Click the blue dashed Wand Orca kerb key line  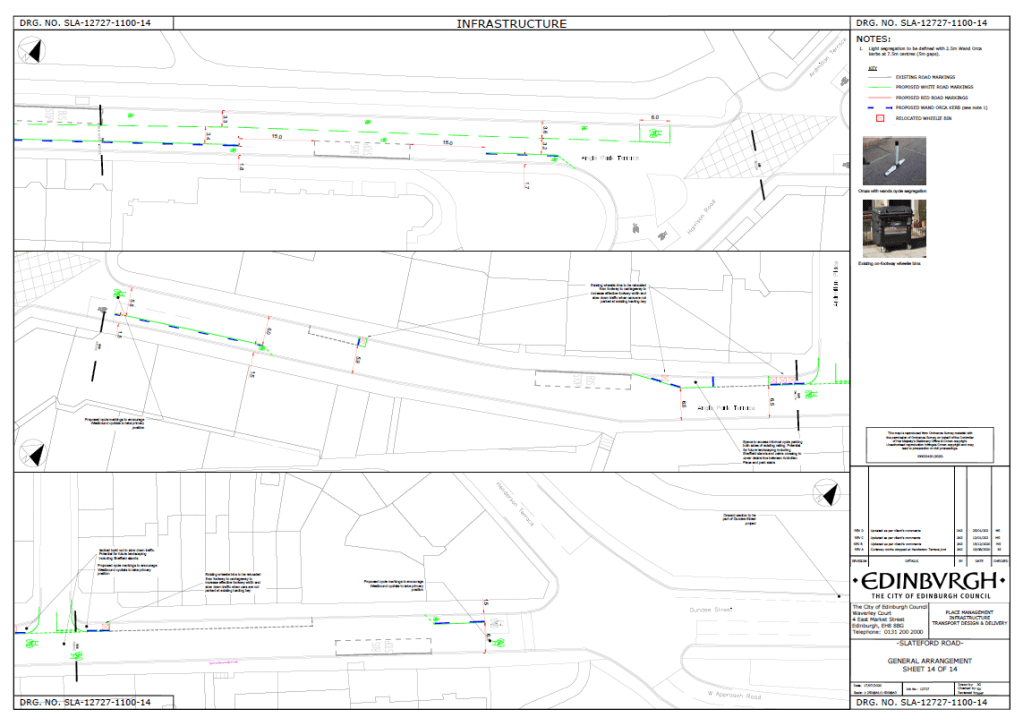880,105
